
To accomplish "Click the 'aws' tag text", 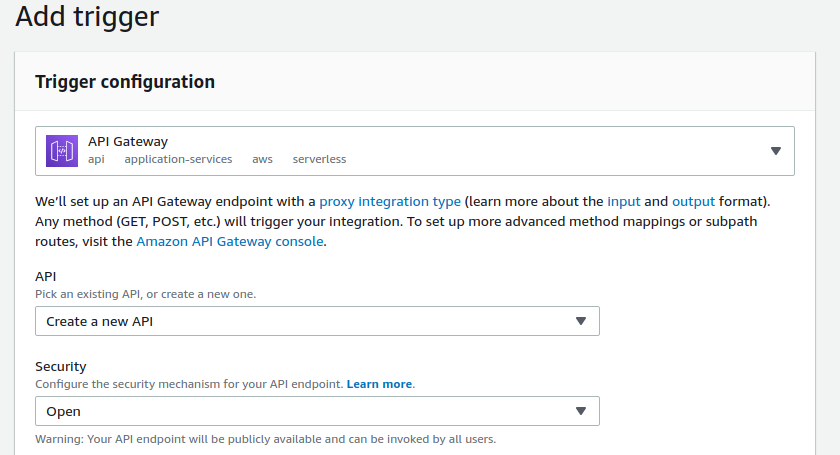I will click(262, 159).
